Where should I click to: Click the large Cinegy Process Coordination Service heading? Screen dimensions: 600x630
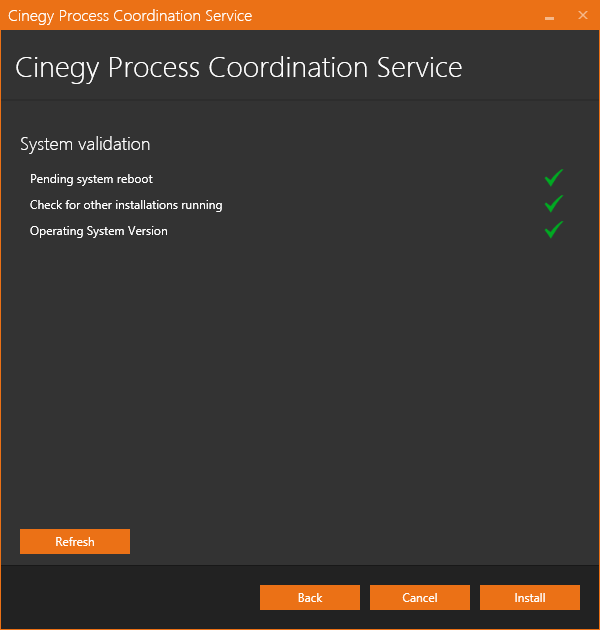[239, 68]
